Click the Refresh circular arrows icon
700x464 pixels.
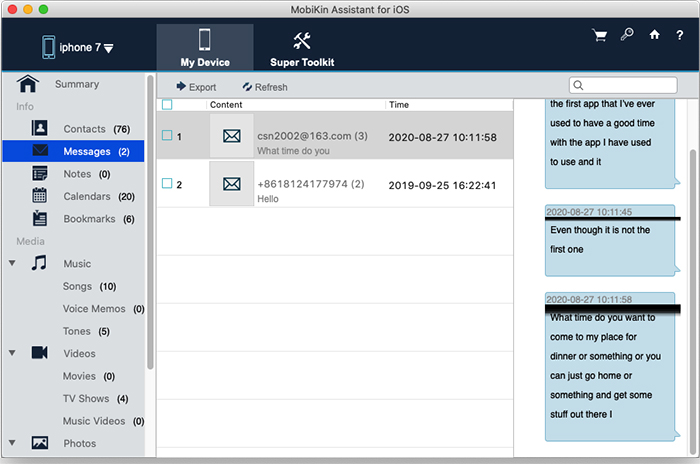(247, 87)
